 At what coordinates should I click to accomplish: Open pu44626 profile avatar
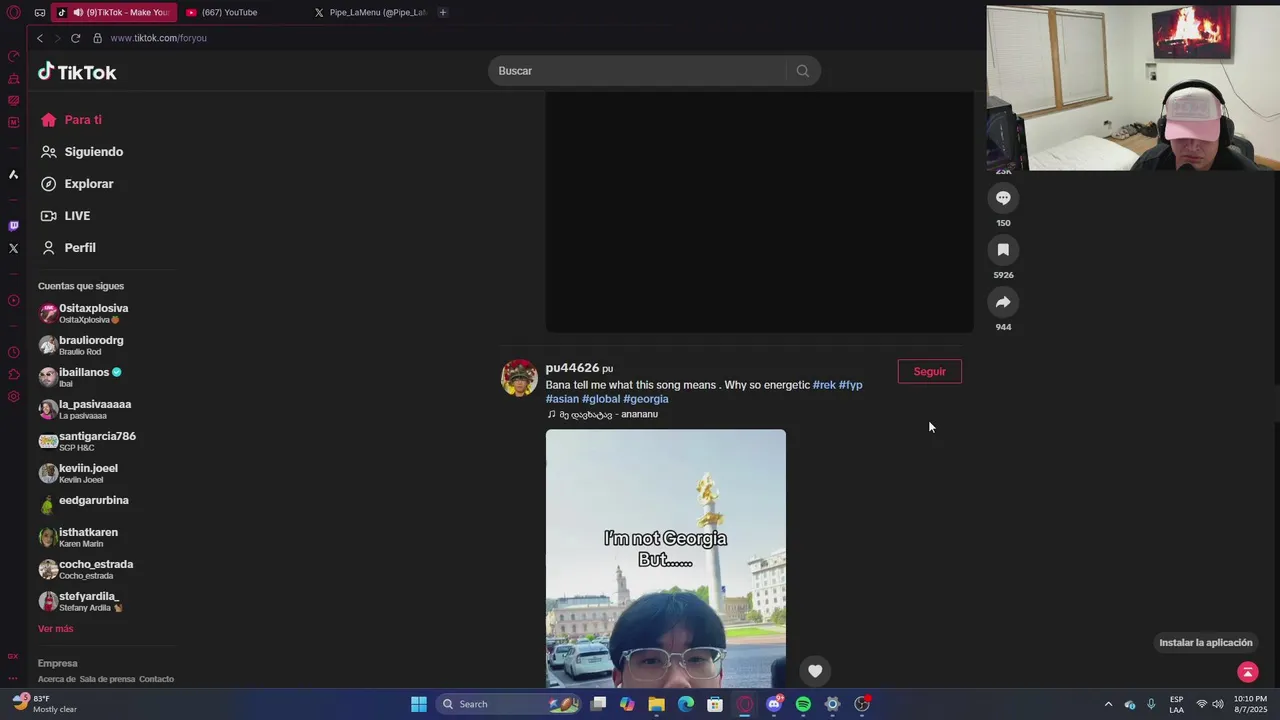pos(519,378)
